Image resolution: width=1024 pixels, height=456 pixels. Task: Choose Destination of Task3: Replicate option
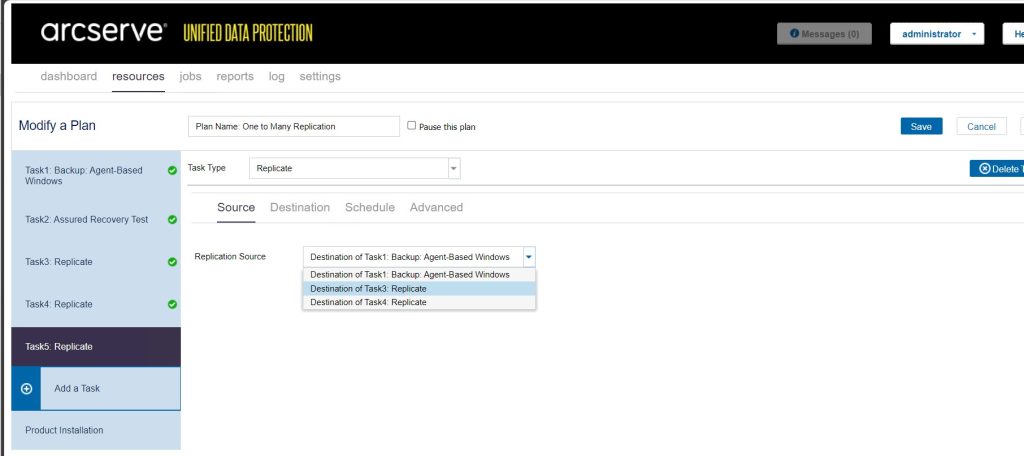(419, 289)
